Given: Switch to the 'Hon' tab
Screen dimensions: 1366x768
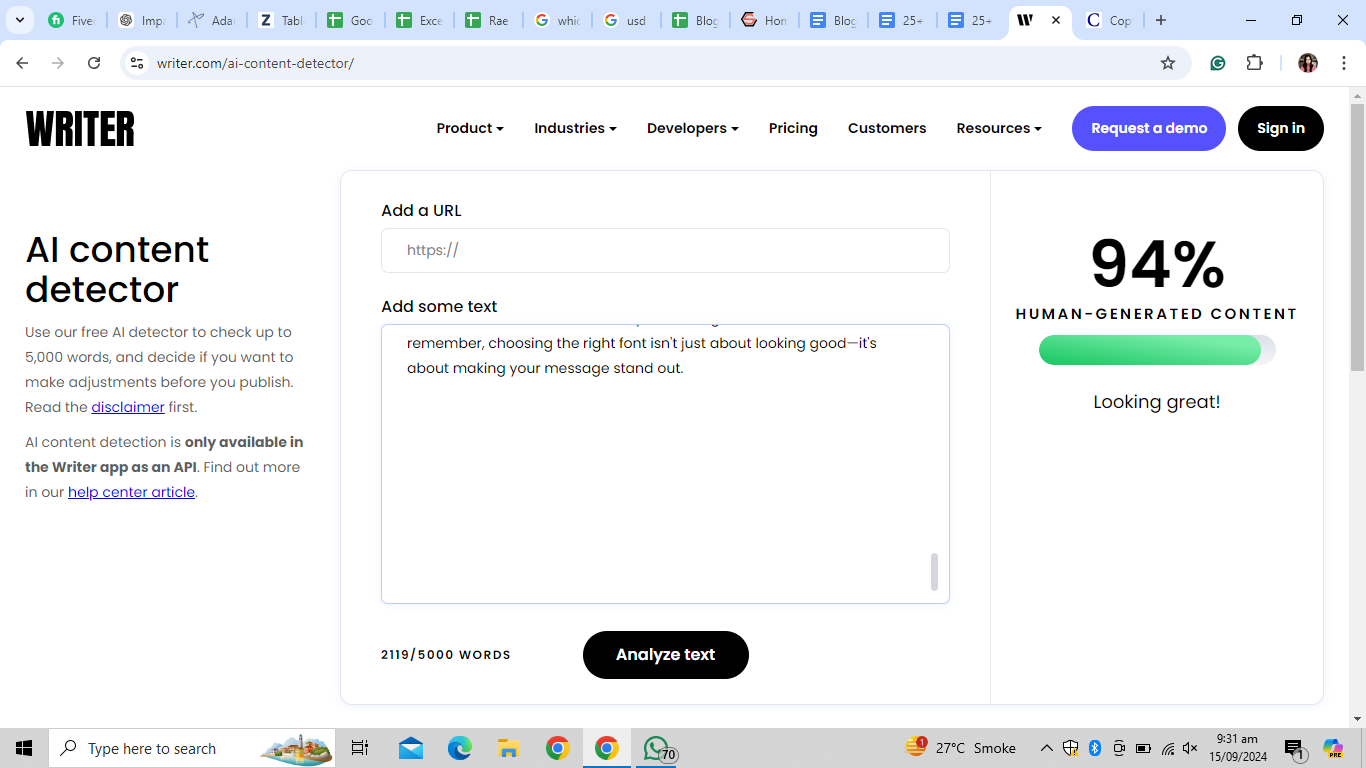Looking at the screenshot, I should pyautogui.click(x=765, y=20).
